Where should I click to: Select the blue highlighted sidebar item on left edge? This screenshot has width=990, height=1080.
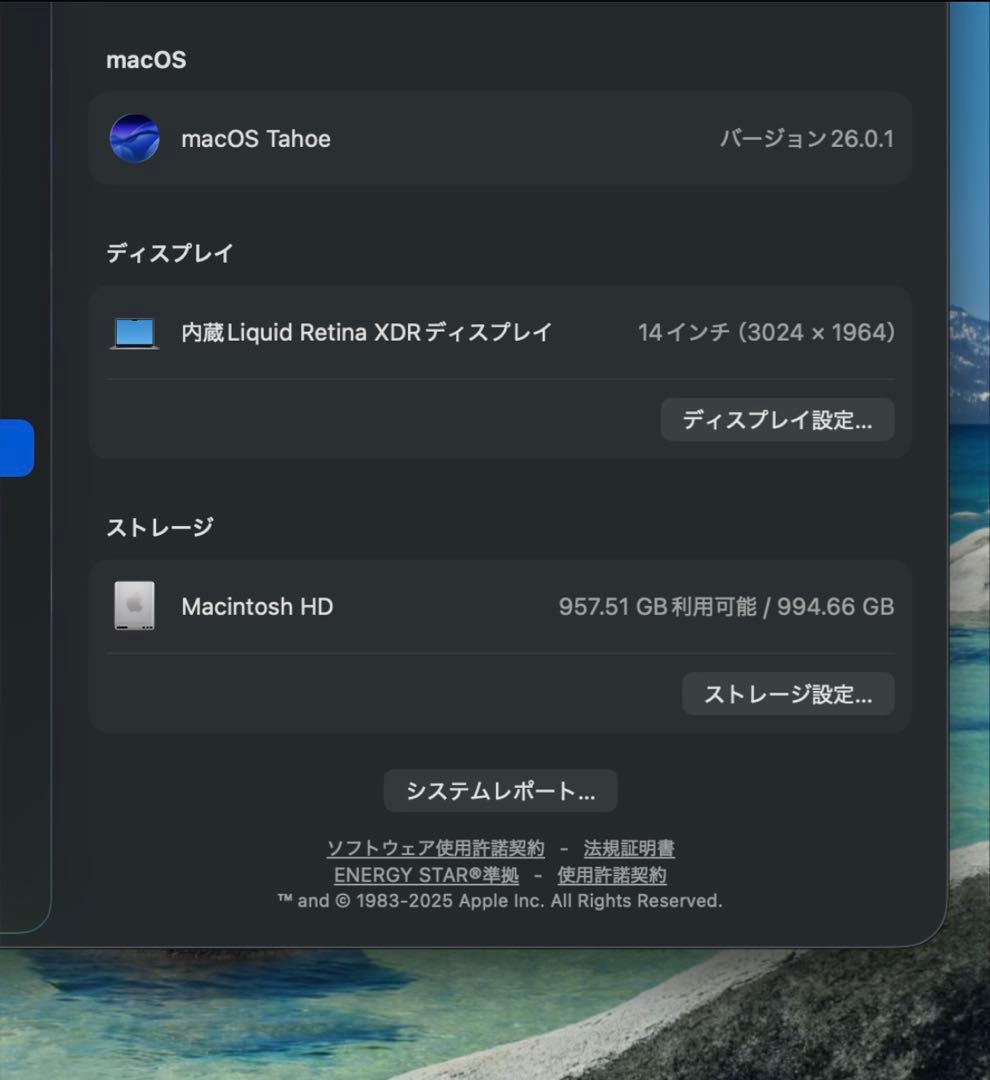coord(17,446)
